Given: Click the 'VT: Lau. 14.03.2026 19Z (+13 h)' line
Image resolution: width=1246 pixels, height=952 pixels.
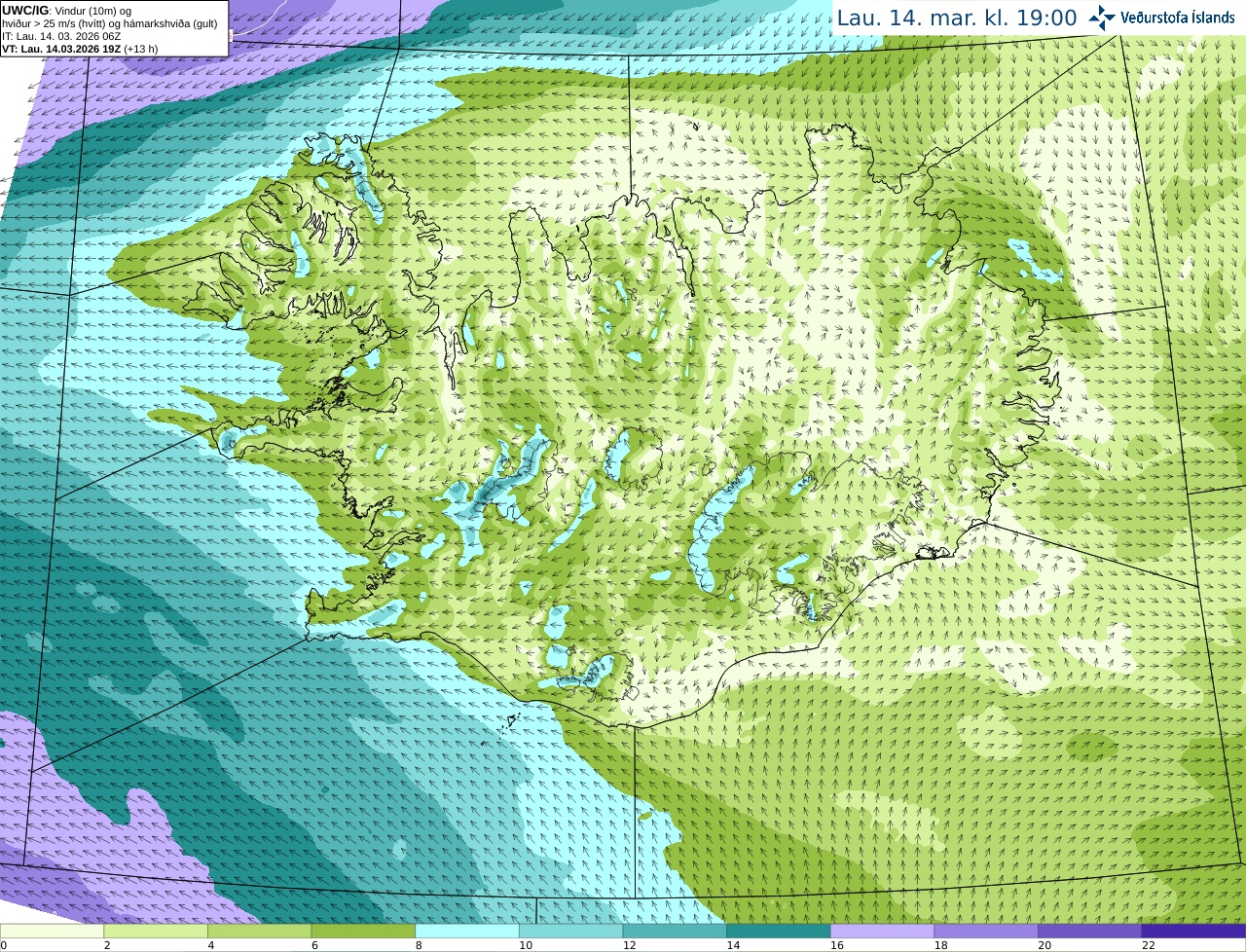Looking at the screenshot, I should click(80, 49).
